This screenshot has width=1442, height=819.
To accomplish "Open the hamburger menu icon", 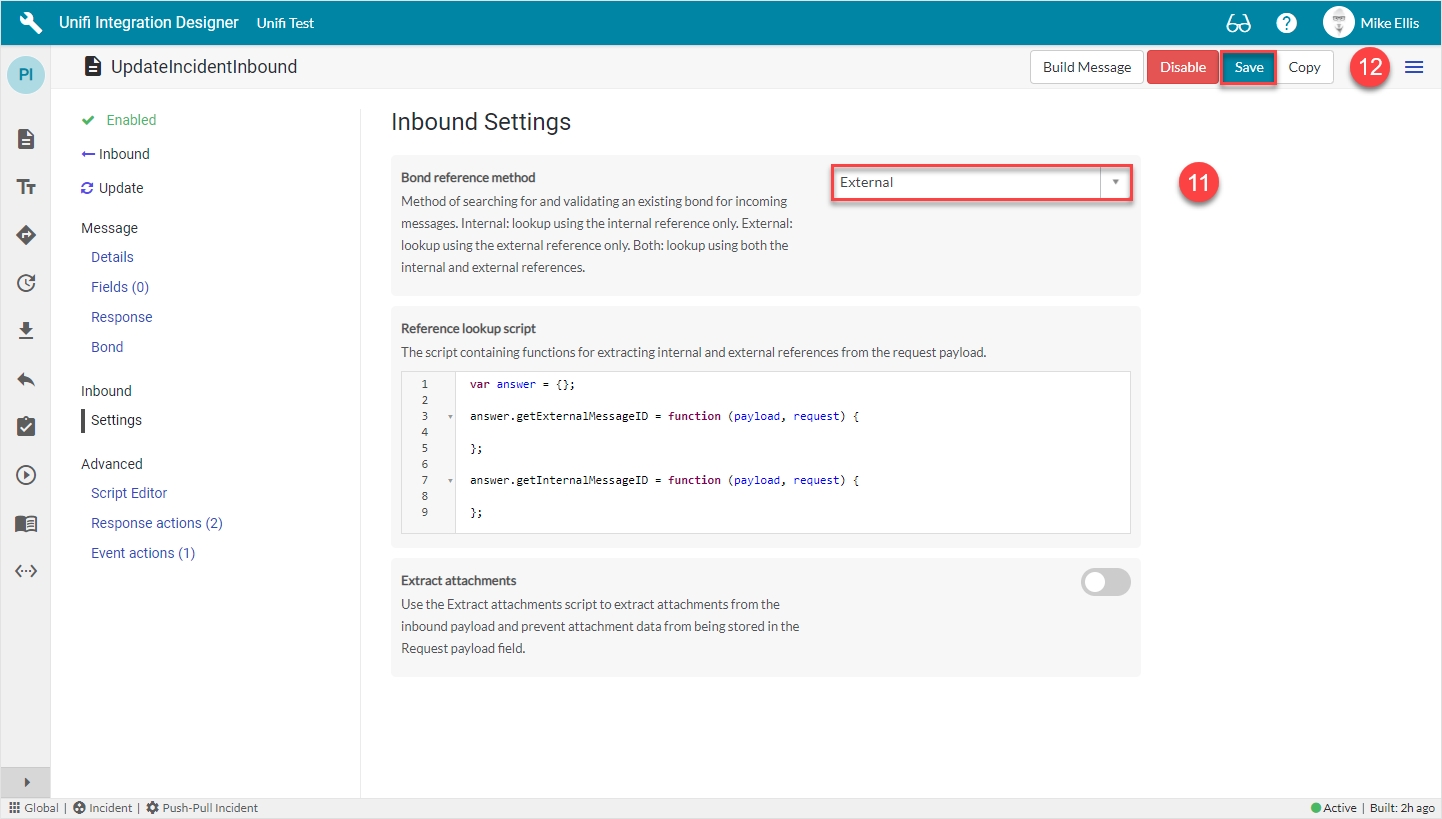I will (1414, 67).
